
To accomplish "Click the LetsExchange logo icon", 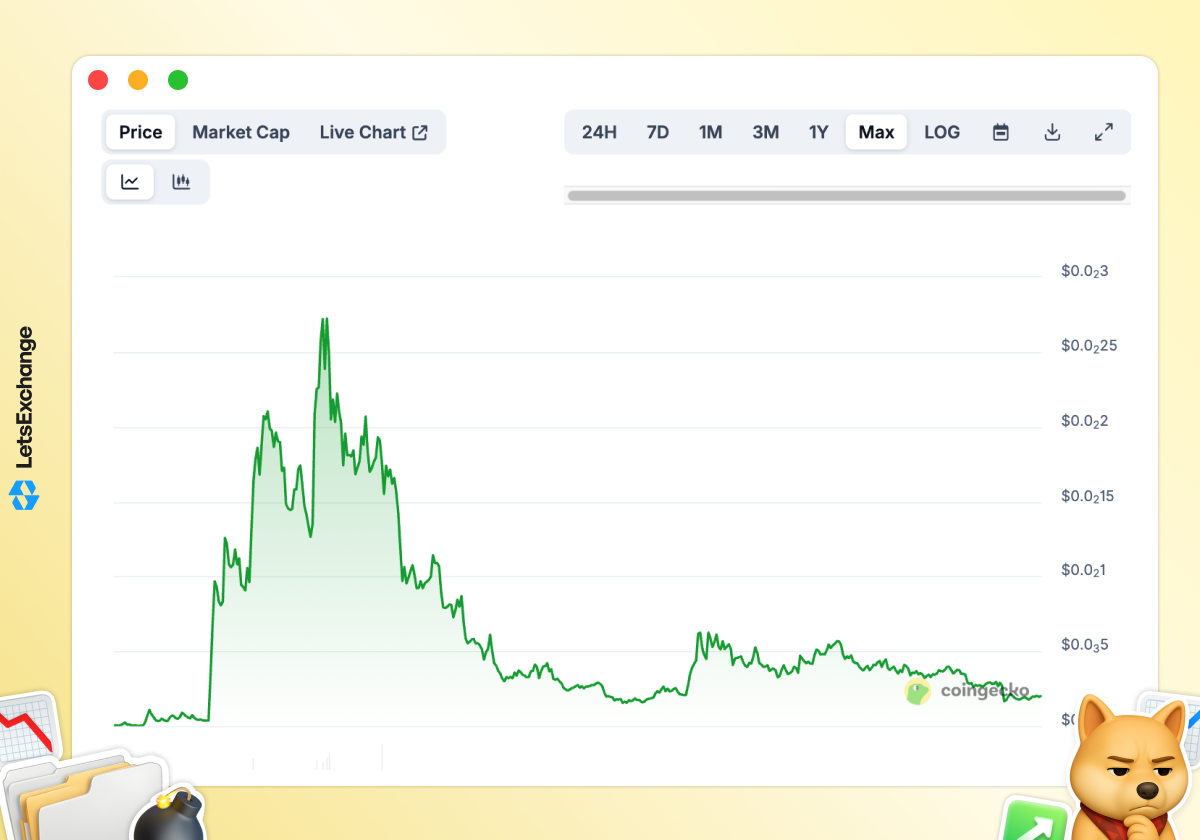I will pyautogui.click(x=24, y=495).
